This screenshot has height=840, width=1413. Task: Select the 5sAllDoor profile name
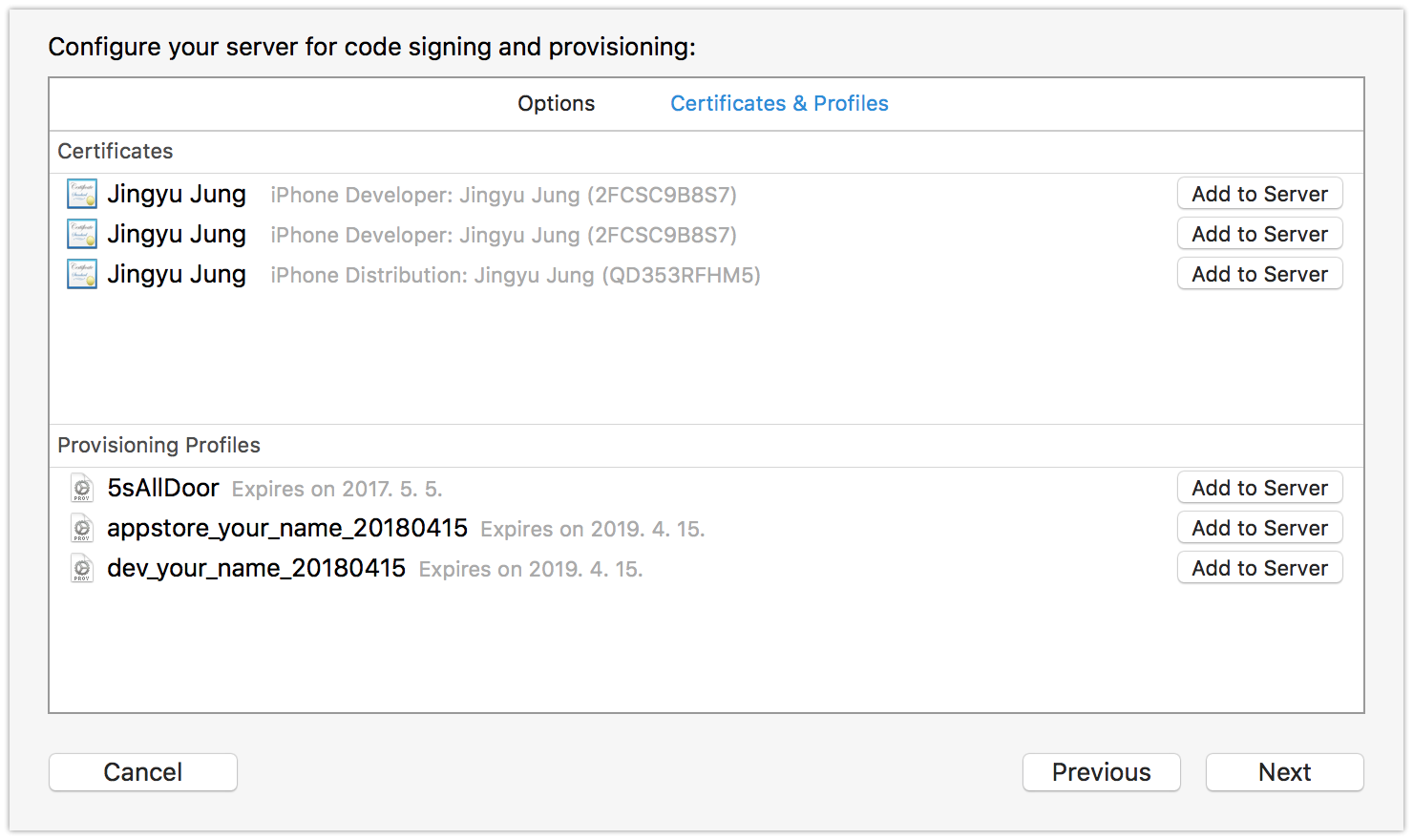coord(163,488)
